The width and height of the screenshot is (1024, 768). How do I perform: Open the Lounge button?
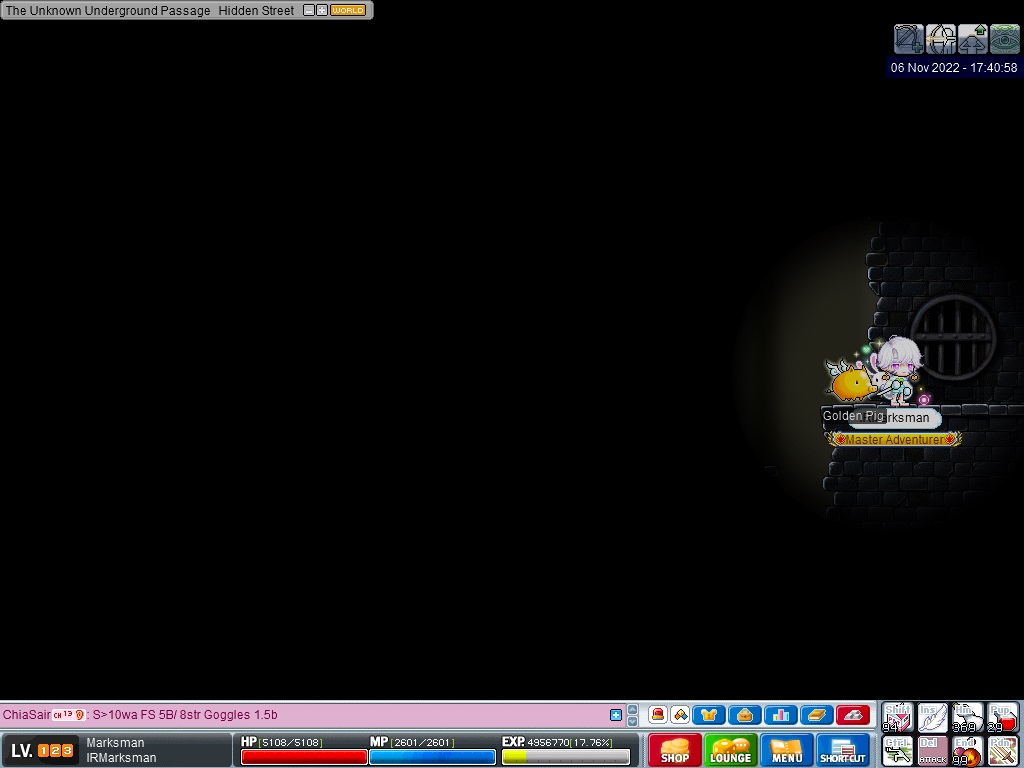click(x=731, y=750)
